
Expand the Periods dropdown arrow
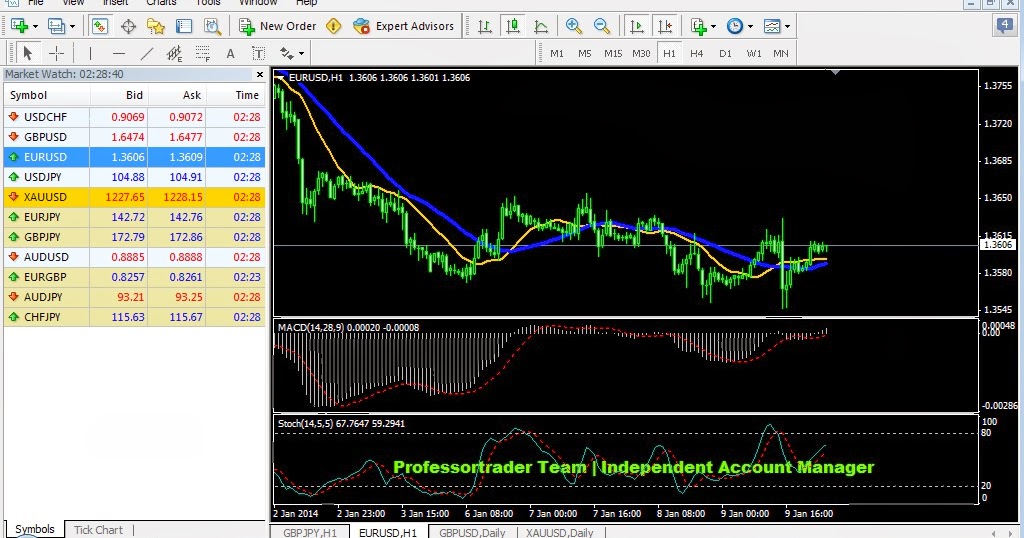(750, 27)
